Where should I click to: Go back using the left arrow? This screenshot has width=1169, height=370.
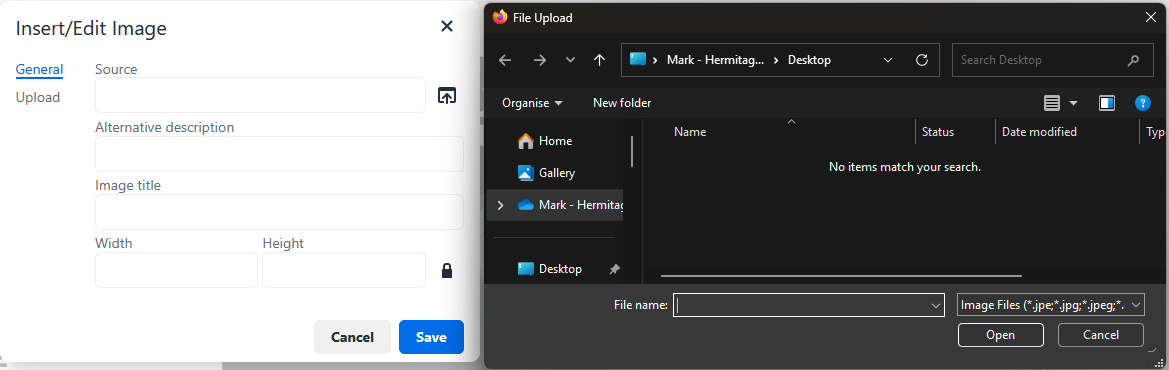[505, 60]
